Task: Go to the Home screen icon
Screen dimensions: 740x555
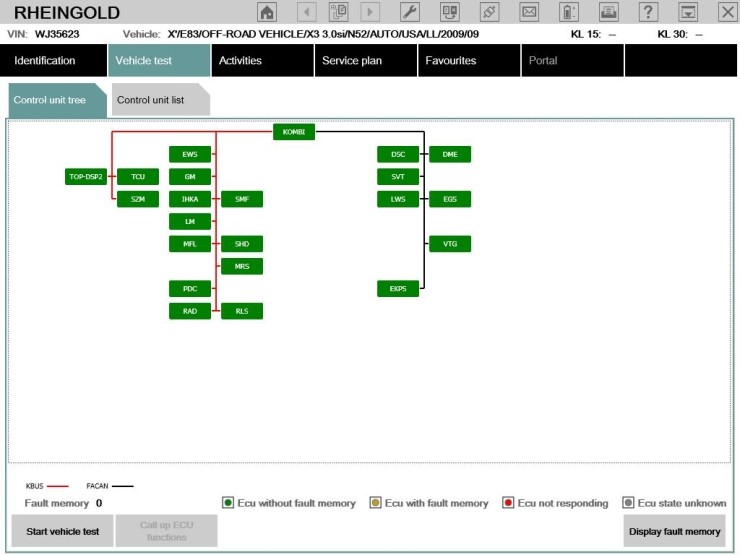Action: [x=267, y=12]
